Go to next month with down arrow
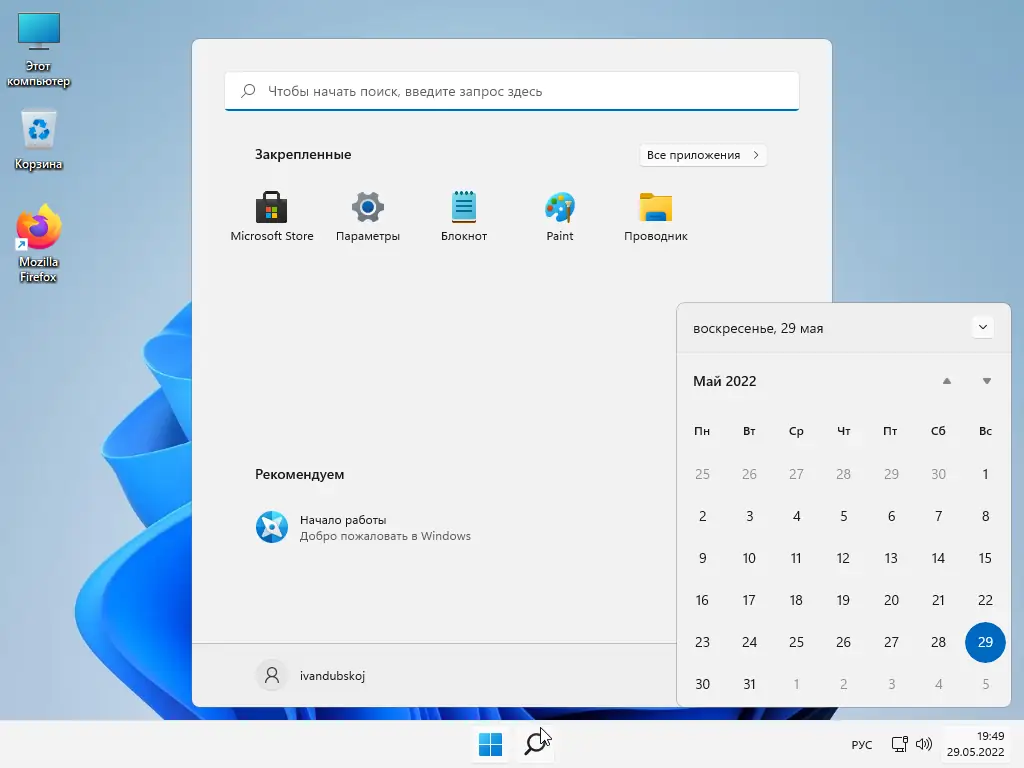This screenshot has height=768, width=1024. click(x=986, y=381)
